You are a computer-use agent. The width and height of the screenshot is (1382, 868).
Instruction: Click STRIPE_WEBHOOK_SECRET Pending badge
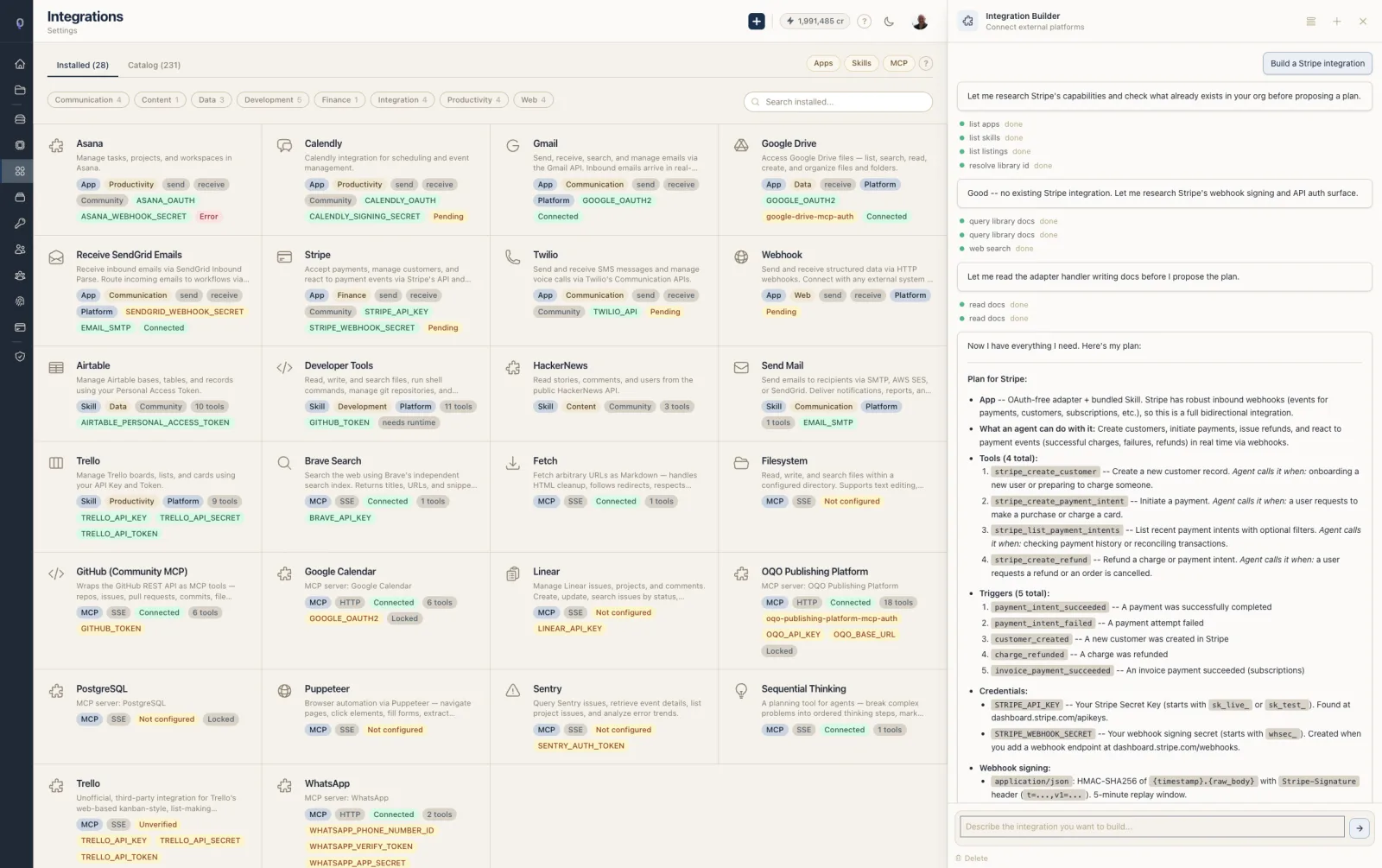[443, 328]
